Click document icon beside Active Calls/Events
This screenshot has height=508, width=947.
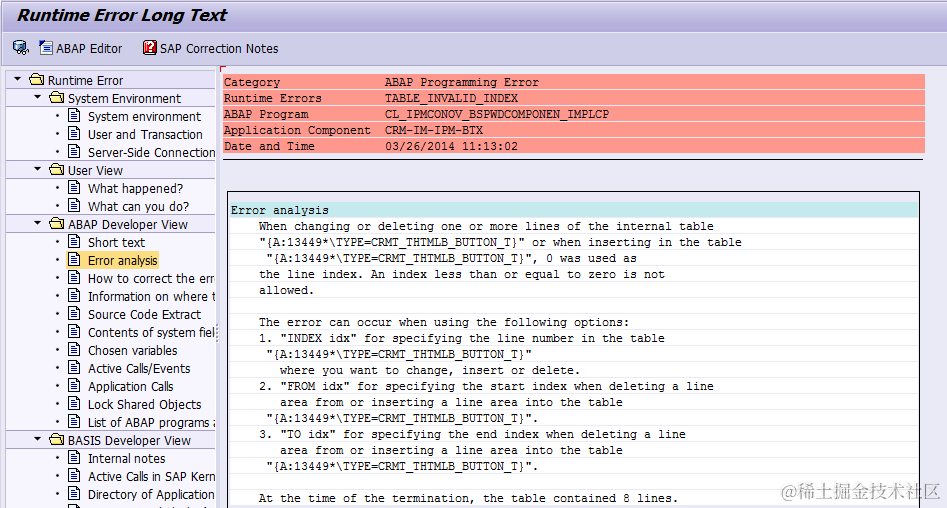tap(74, 367)
